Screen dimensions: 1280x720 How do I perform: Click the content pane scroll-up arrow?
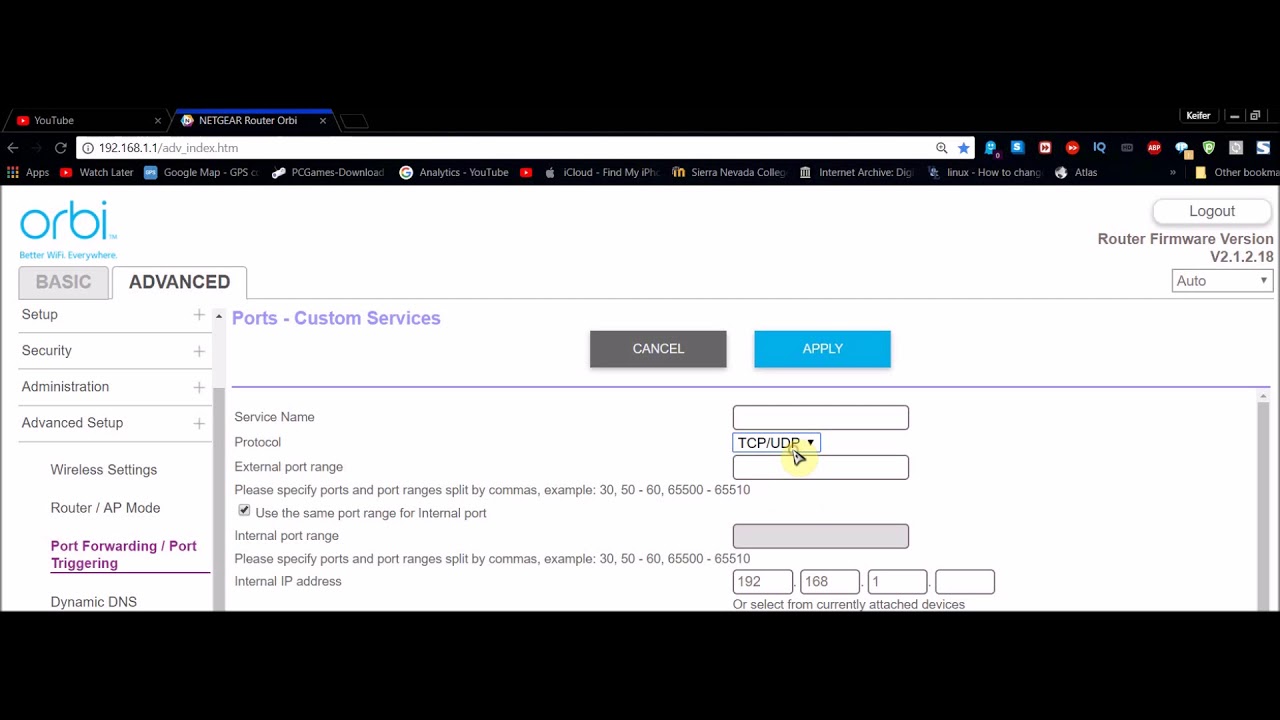click(x=1263, y=398)
